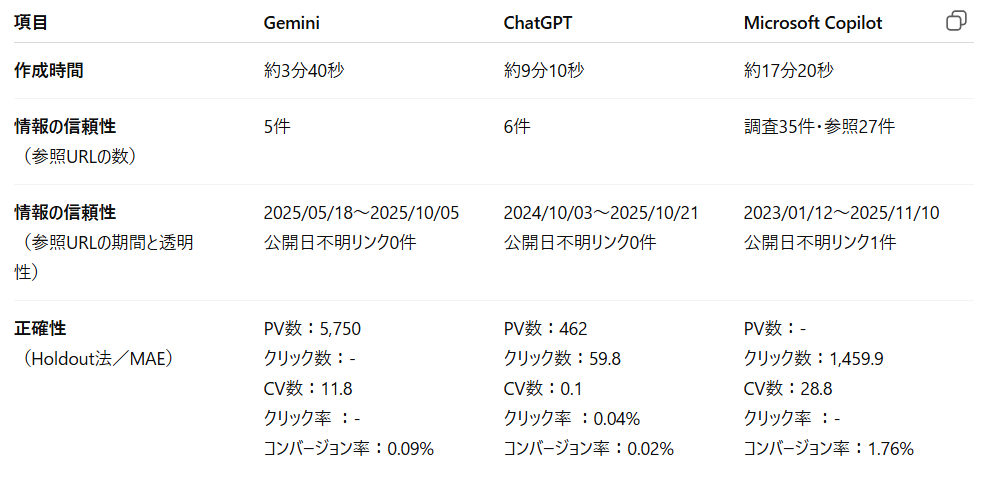Click the copy table icon
This screenshot has width=987, height=485.
coord(956,21)
